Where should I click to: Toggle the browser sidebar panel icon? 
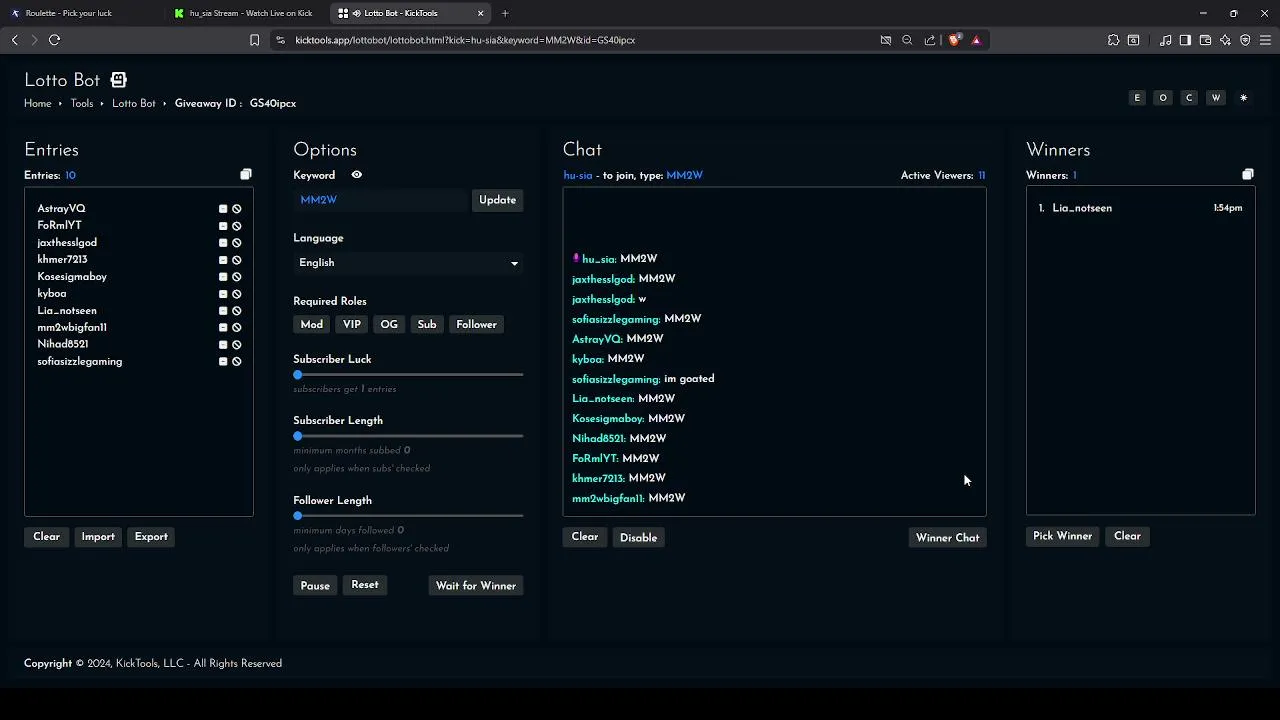click(1185, 40)
